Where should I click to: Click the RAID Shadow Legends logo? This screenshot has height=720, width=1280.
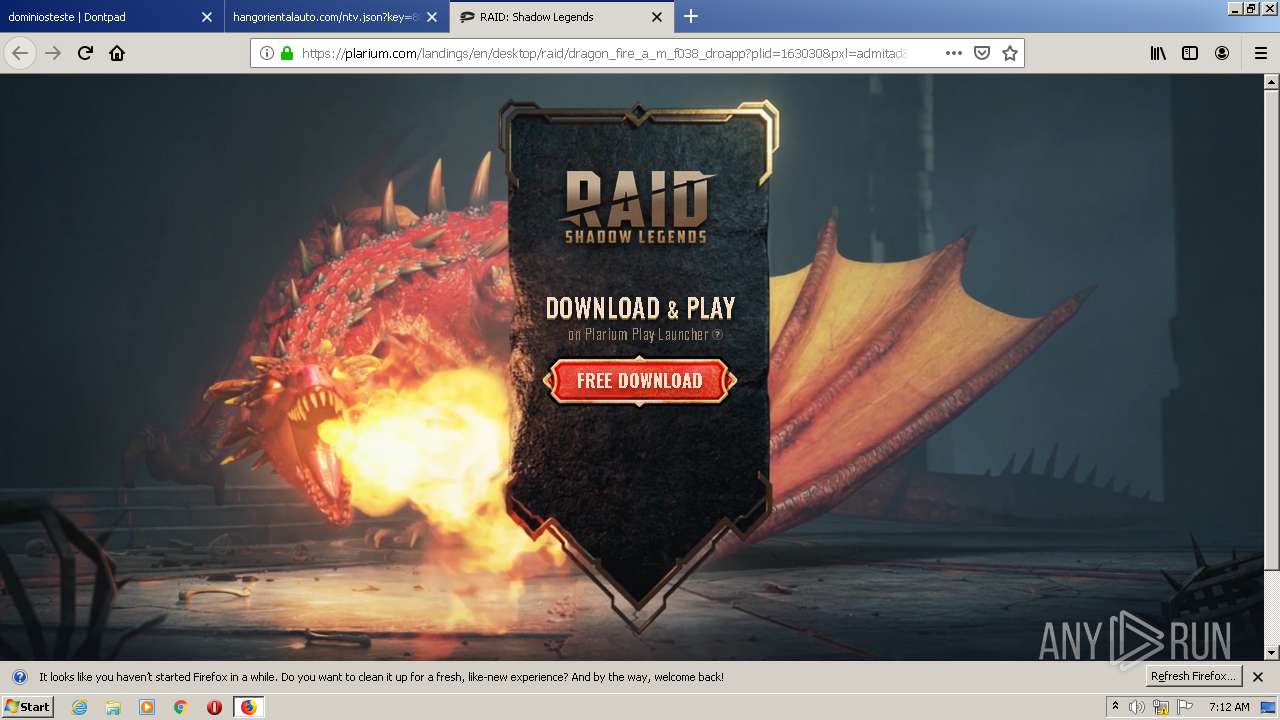click(x=636, y=208)
